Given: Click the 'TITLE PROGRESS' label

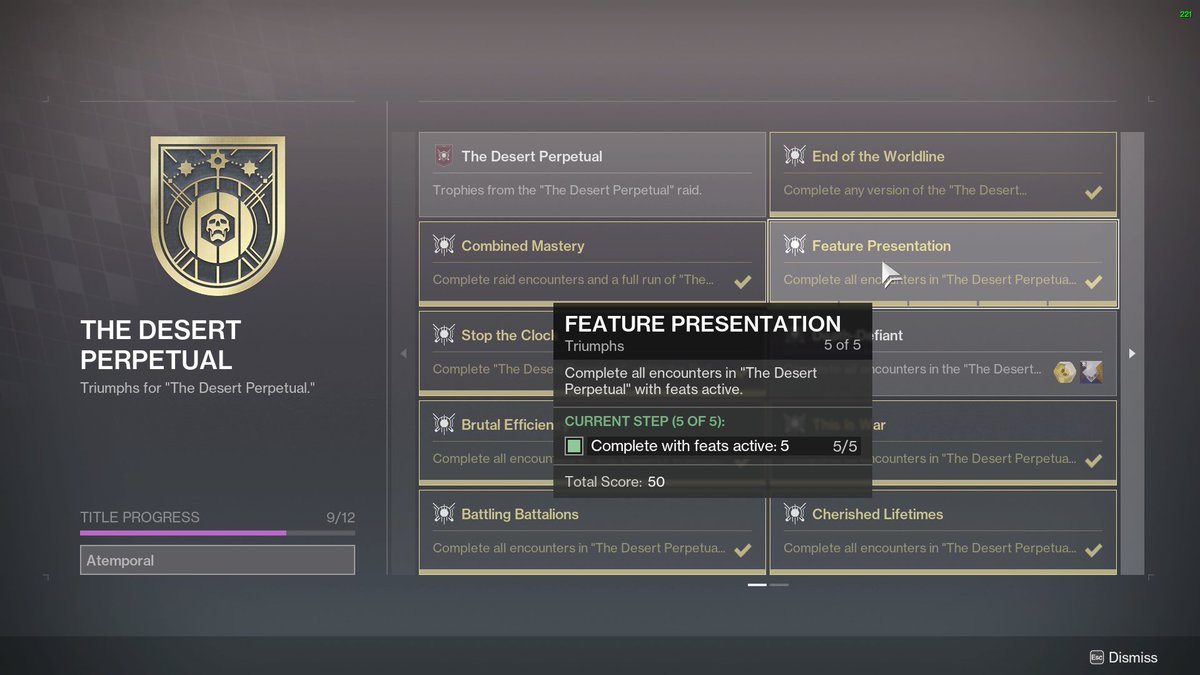Looking at the screenshot, I should coord(140,517).
